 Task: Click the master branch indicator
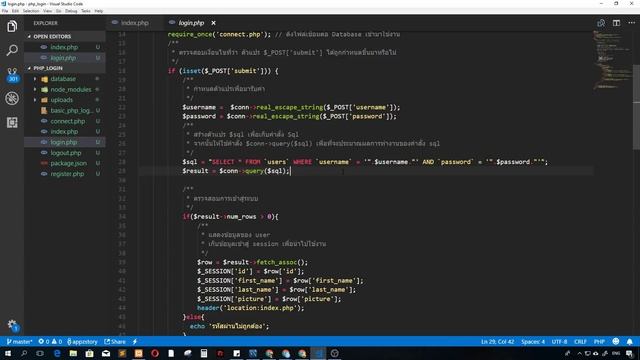click(x=19, y=342)
